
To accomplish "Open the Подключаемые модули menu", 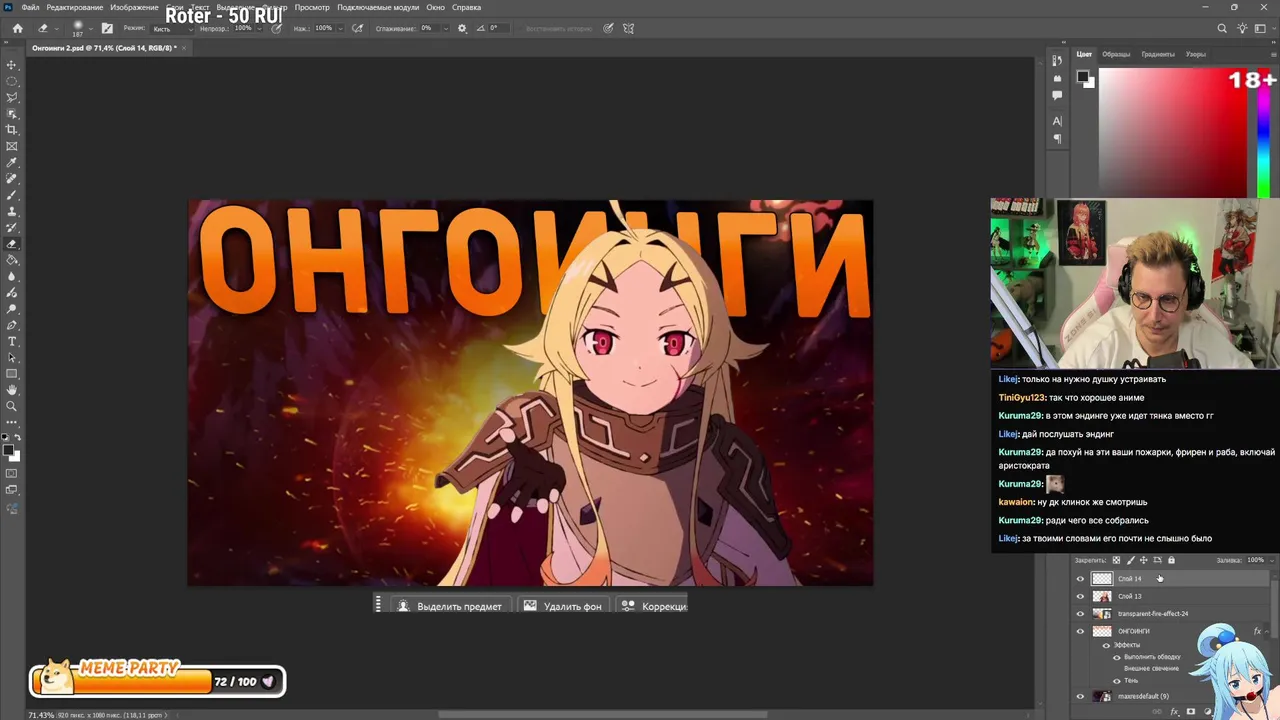I will 378,7.
